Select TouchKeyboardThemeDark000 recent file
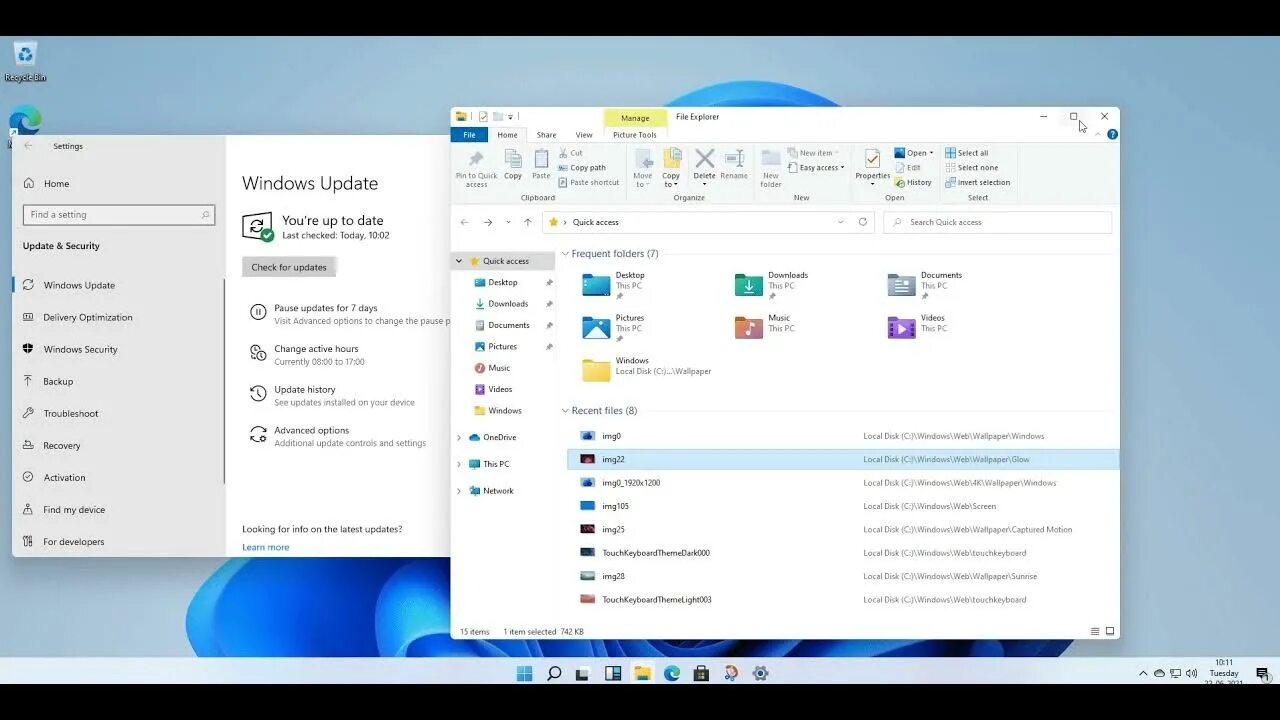The image size is (1280, 720). pos(843,553)
